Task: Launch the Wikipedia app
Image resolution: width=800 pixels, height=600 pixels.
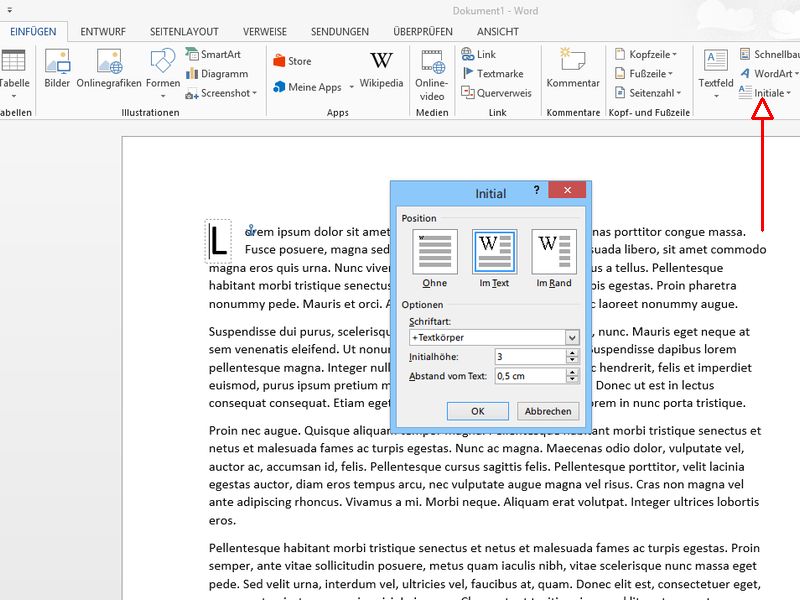Action: click(381, 69)
